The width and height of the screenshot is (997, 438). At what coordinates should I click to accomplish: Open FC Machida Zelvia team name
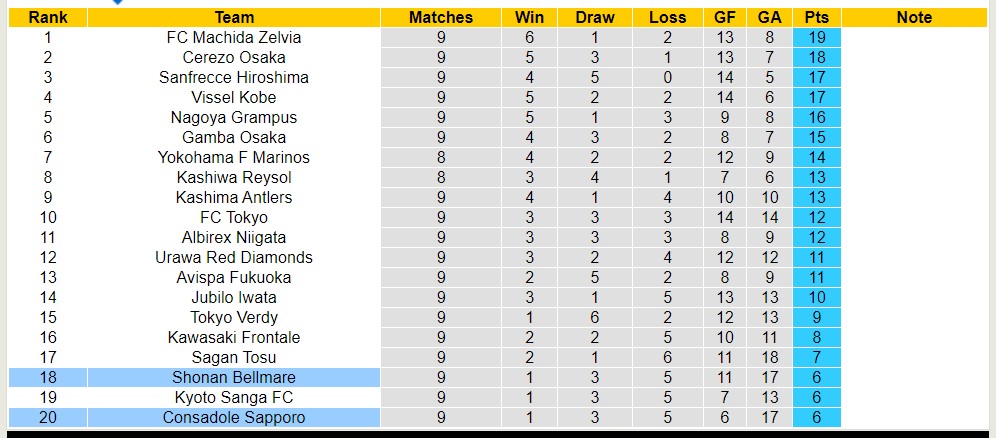[x=234, y=37]
